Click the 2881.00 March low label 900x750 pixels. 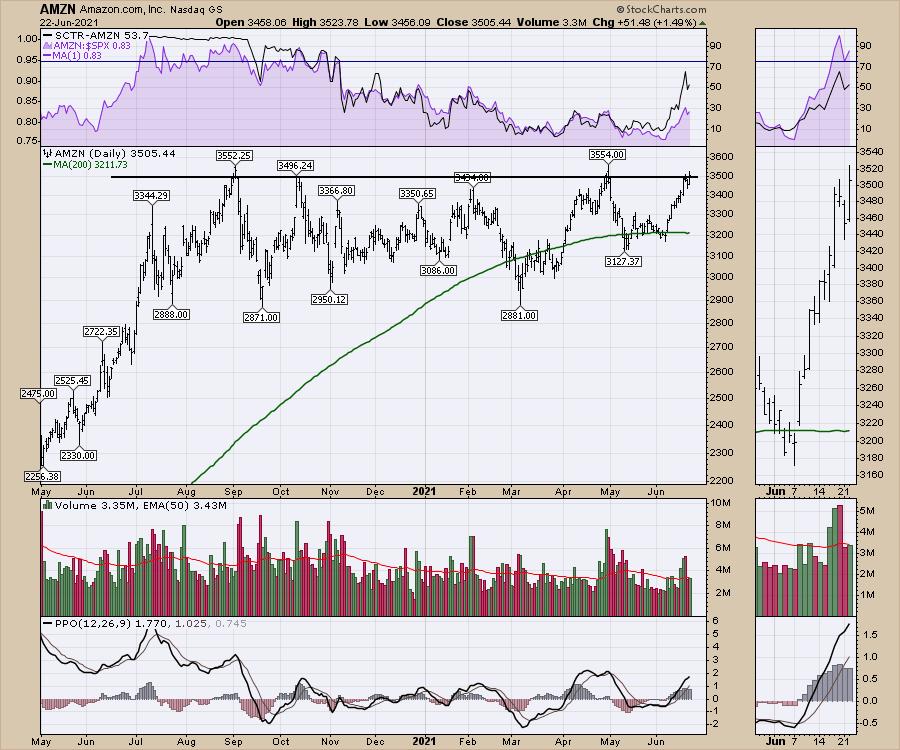click(520, 315)
